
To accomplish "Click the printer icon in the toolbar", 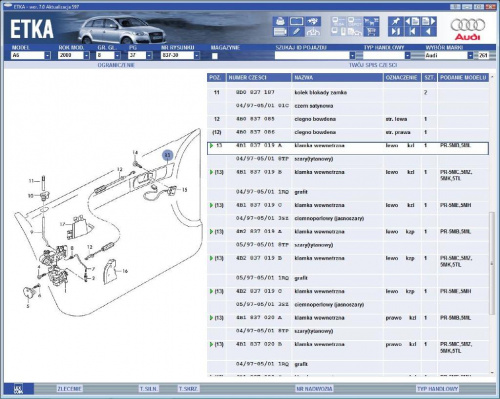I will point(280,21).
